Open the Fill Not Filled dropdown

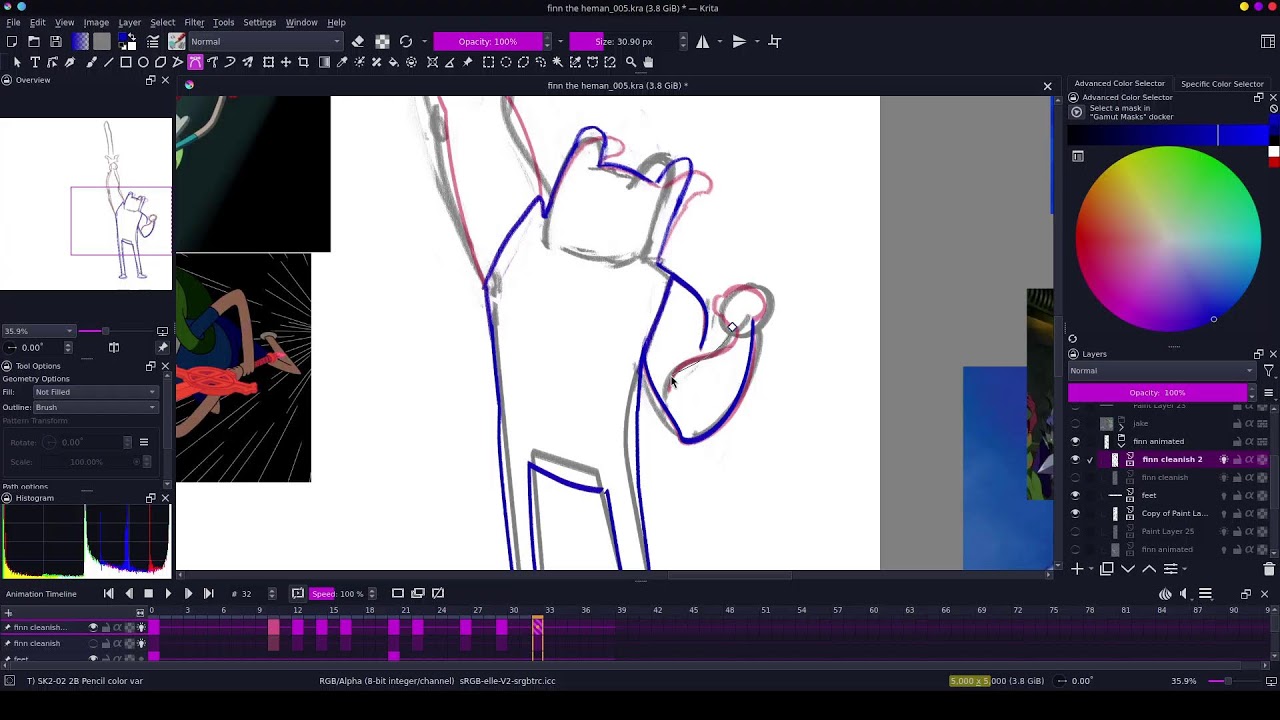pyautogui.click(x=95, y=392)
